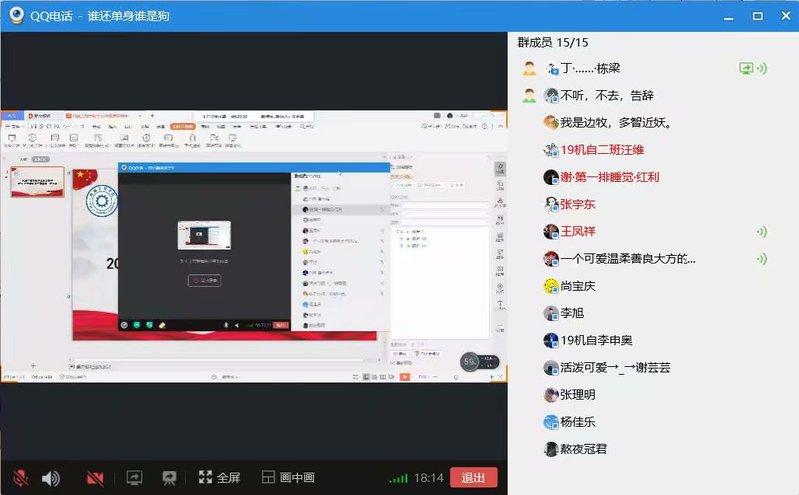Screen dimensions: 799x495
Task: Click the presentation board icon in bottom bar
Action: coord(169,478)
